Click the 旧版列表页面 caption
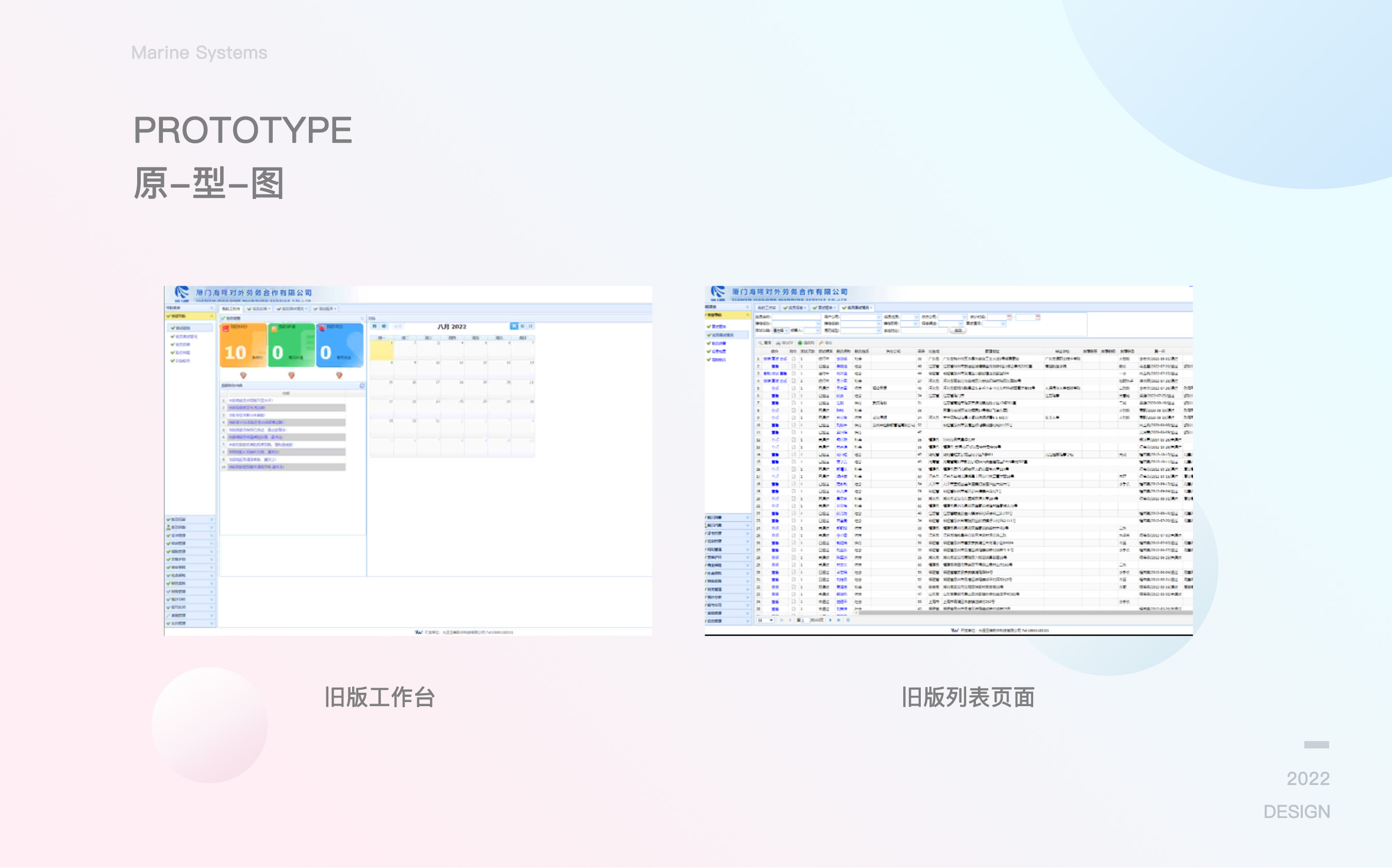1392x868 pixels. click(x=968, y=697)
